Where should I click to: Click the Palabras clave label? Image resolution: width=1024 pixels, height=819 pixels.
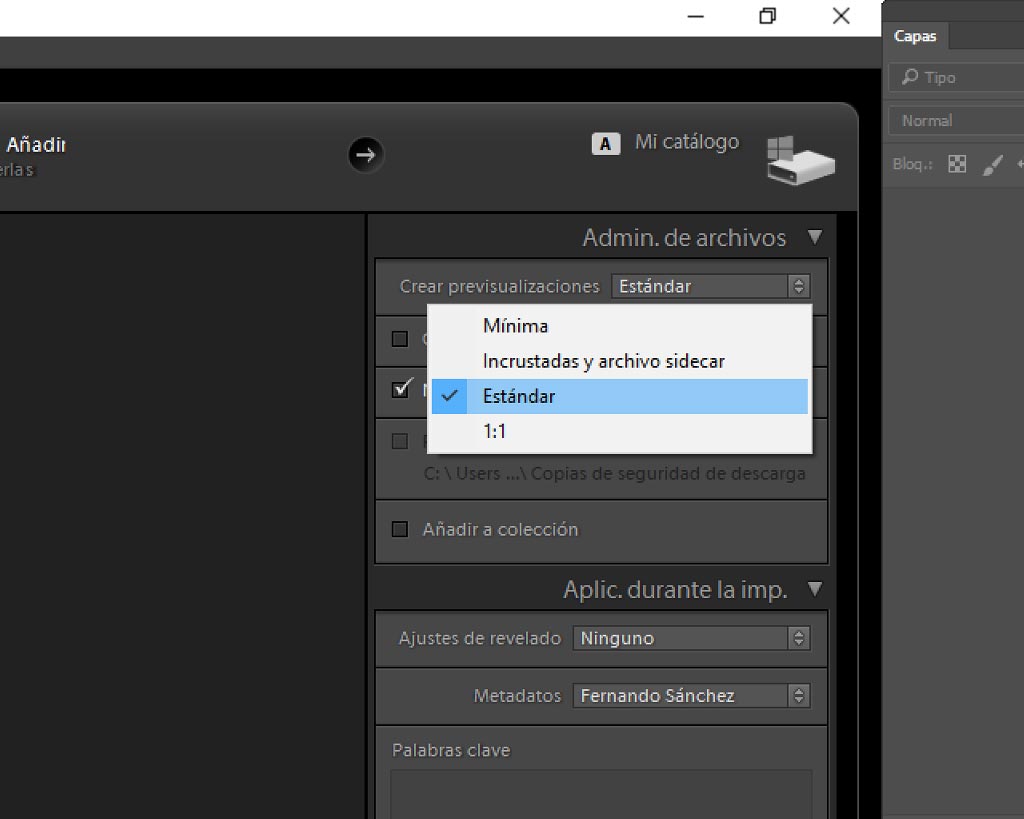[451, 750]
